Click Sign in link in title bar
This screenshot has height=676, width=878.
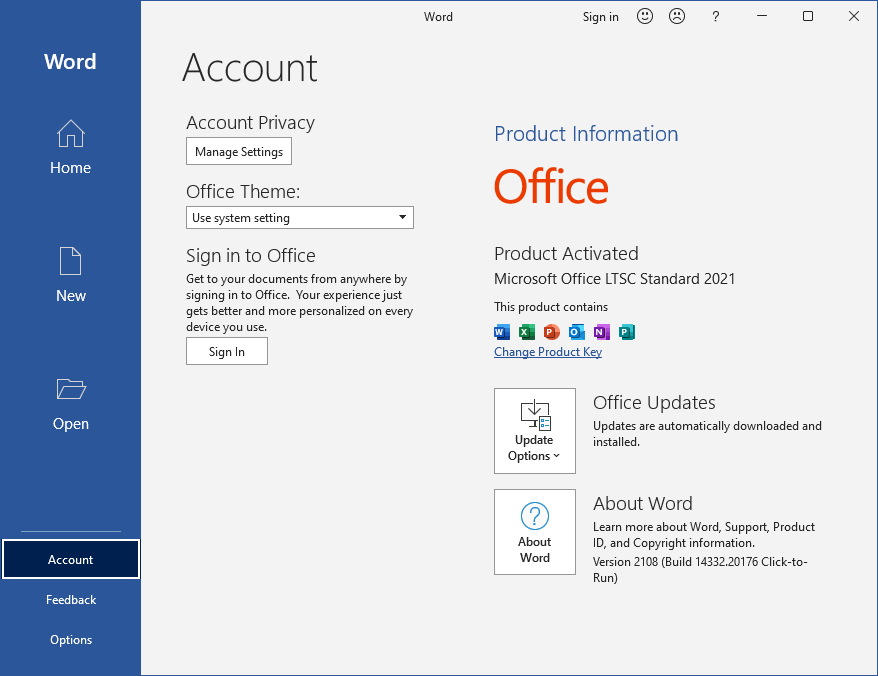tap(600, 17)
